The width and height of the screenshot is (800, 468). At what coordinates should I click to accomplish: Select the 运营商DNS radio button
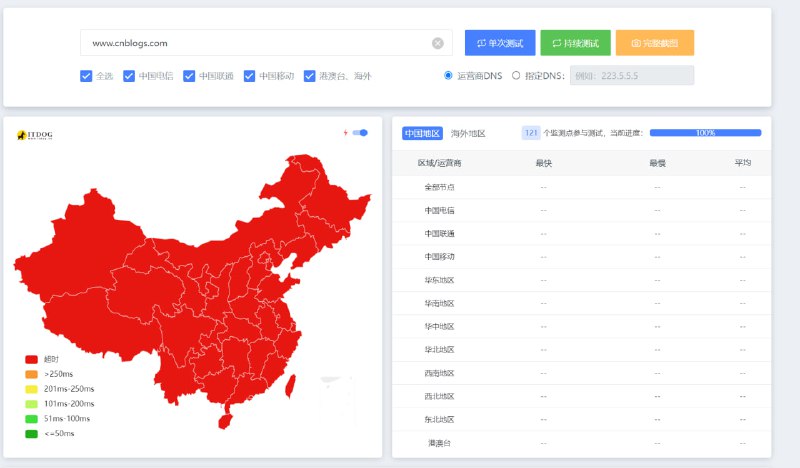pos(448,76)
